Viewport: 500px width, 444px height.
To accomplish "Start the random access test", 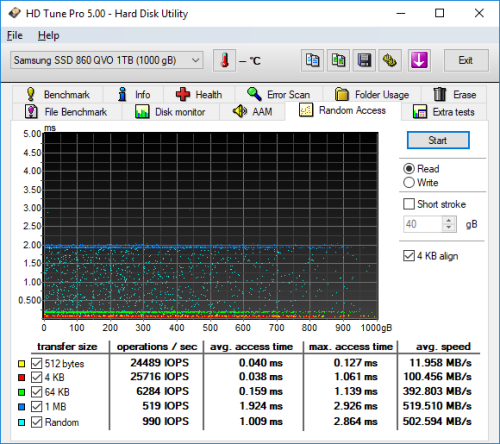I will (438, 140).
